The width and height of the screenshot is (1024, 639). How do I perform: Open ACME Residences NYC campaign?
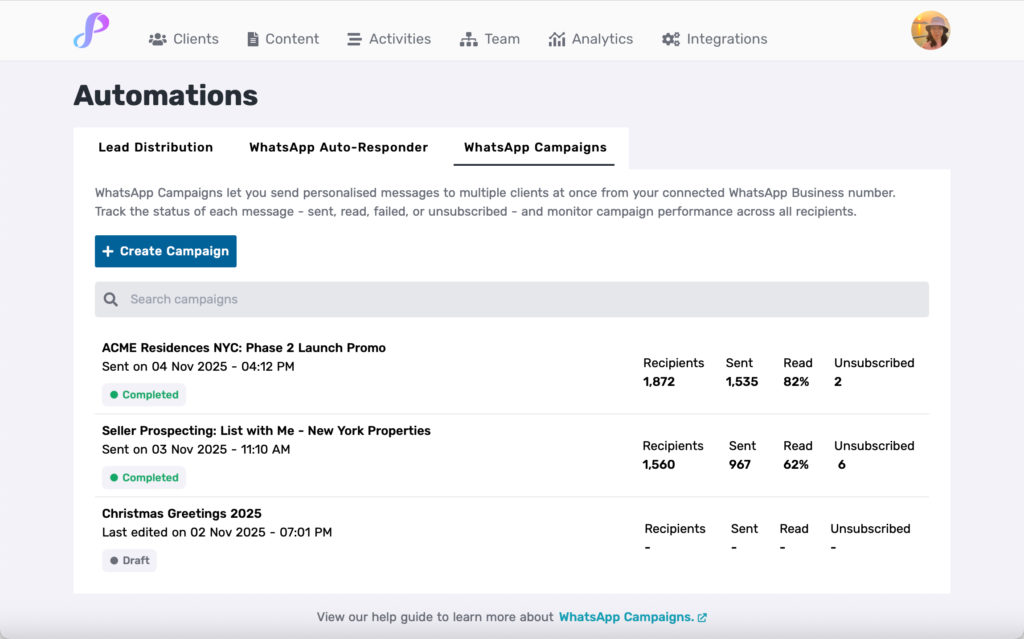(243, 348)
